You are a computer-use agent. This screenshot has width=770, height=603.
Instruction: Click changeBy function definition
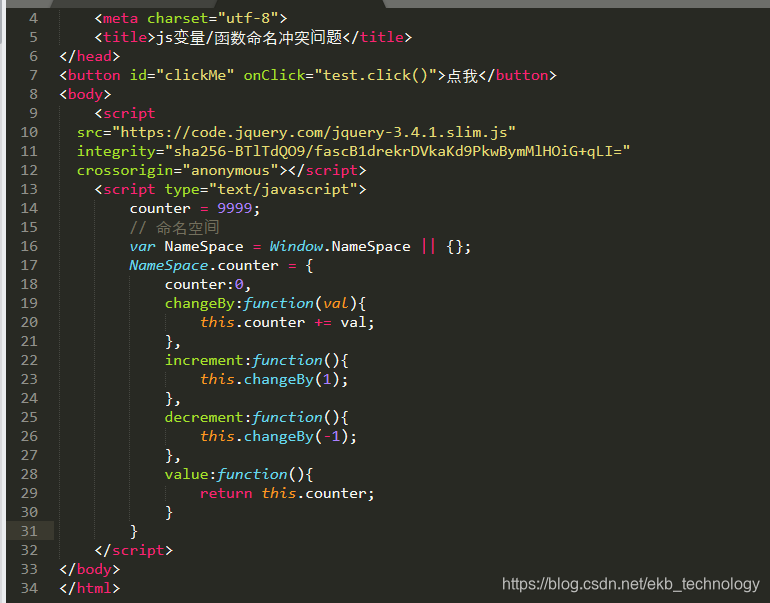(x=265, y=303)
